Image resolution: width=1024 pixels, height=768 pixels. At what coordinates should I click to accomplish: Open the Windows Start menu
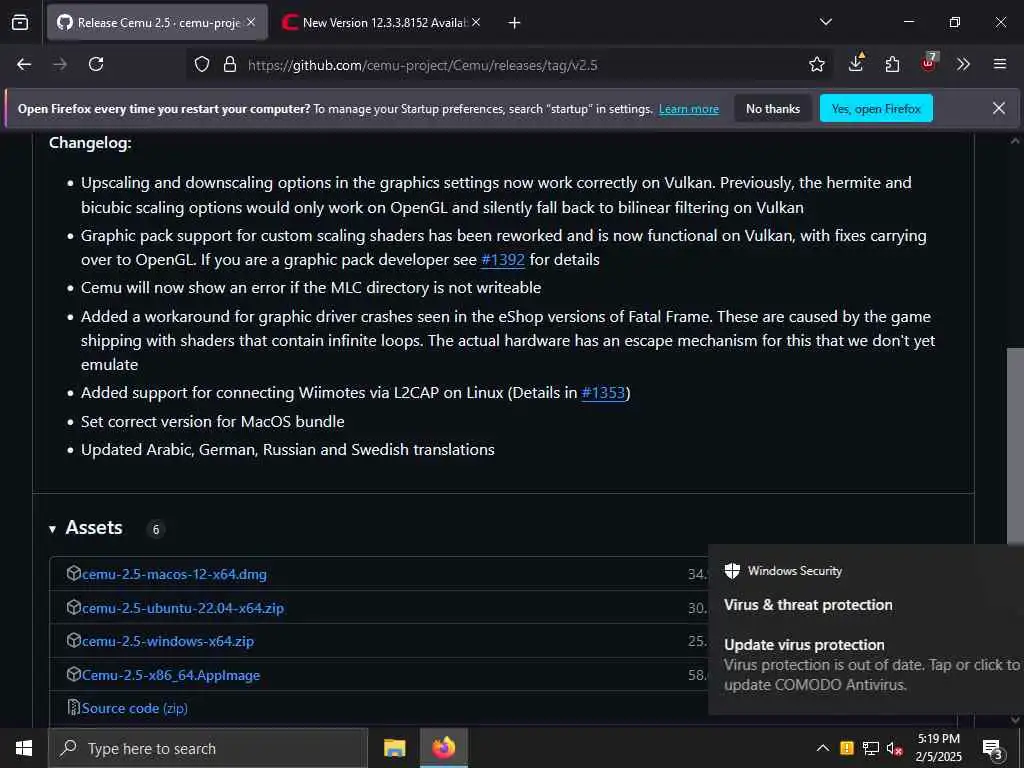pos(24,748)
